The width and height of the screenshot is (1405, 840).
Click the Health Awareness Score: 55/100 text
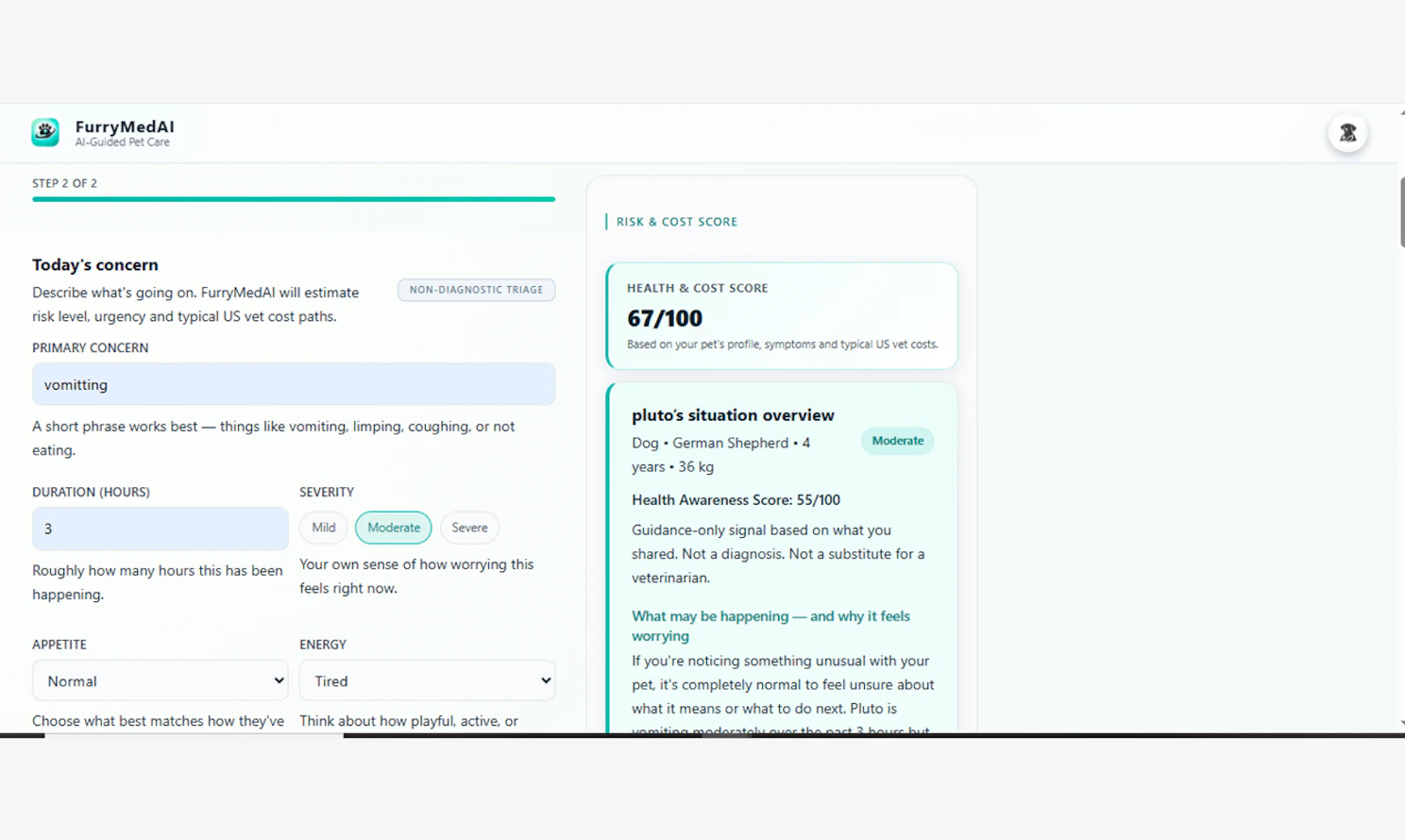[x=736, y=499]
